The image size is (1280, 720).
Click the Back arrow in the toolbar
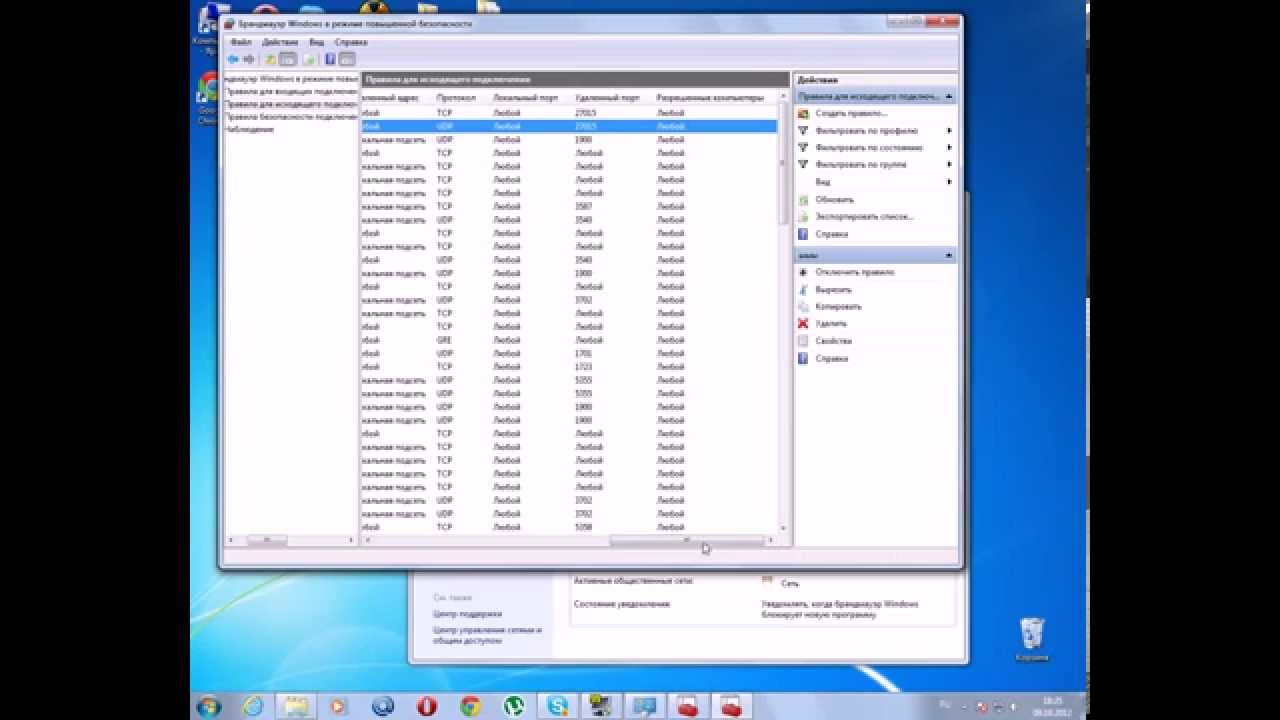tap(233, 59)
